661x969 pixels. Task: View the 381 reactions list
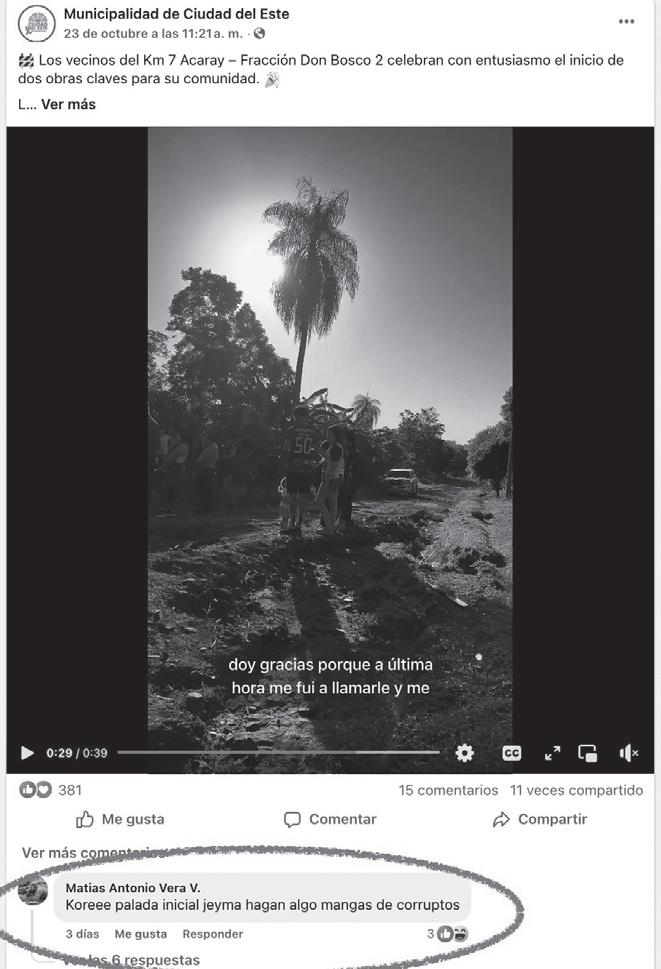click(x=51, y=790)
